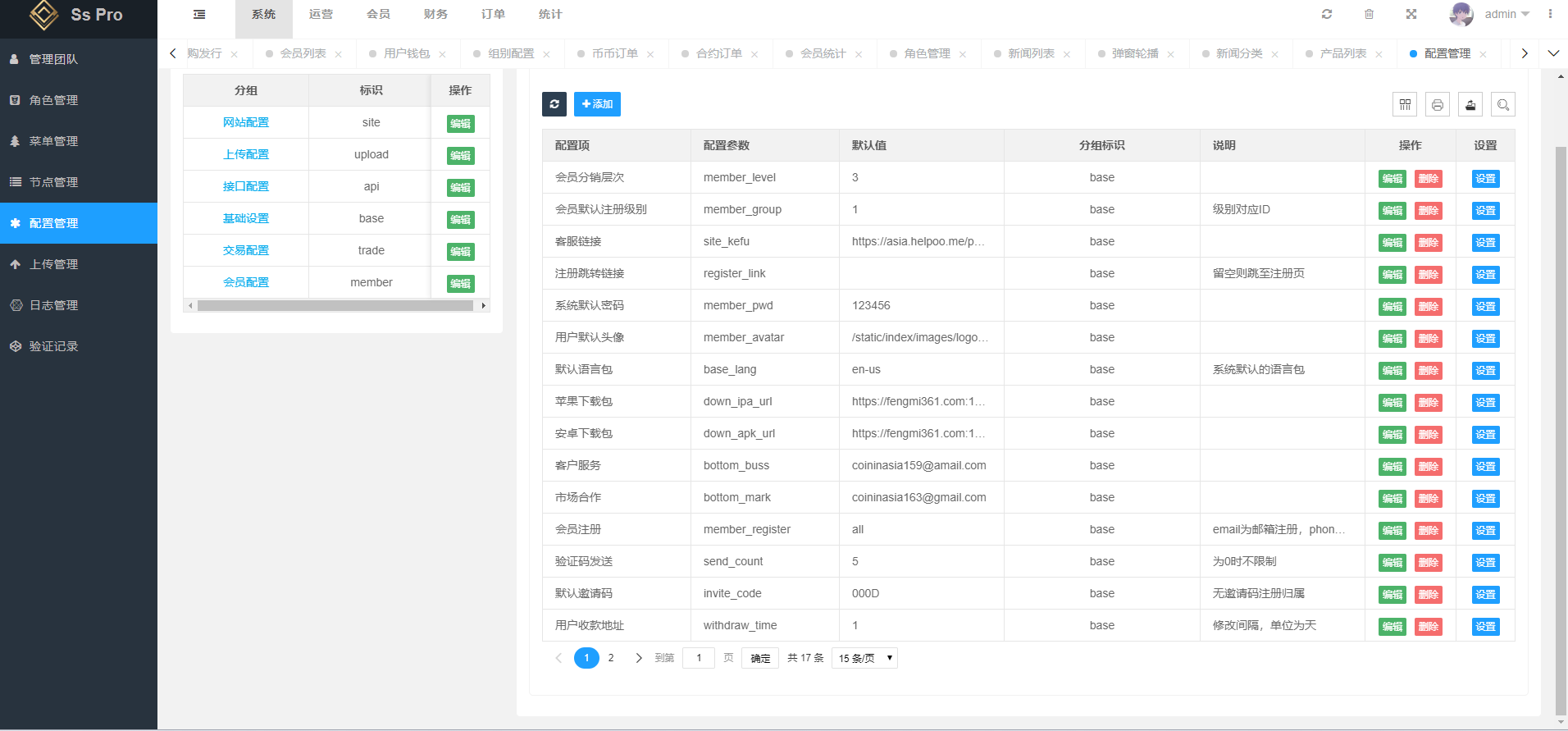This screenshot has height=731, width=1568.
Task: Click the page vertical scrollbar
Action: pos(1561,431)
